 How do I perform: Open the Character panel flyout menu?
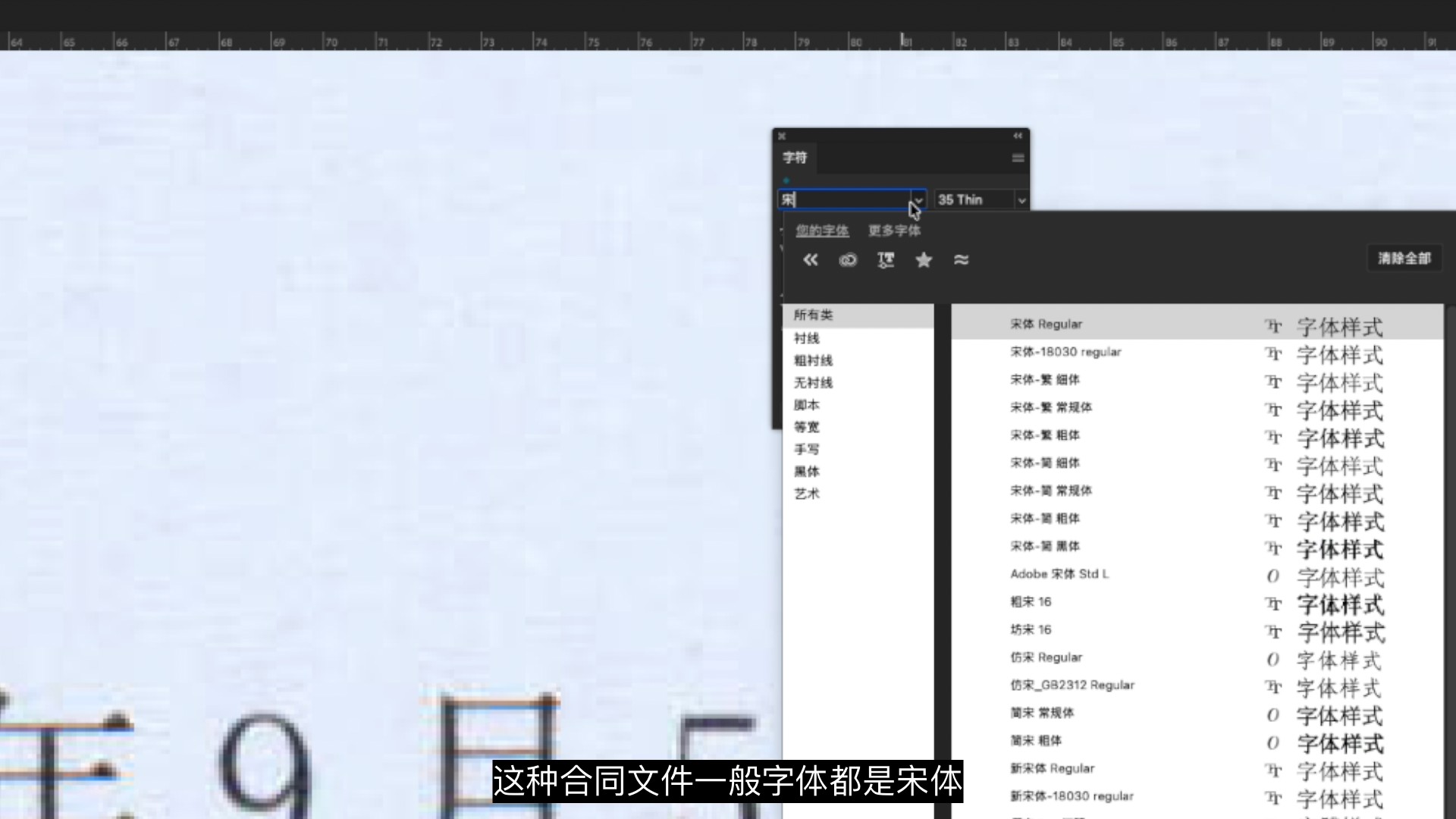click(1017, 158)
